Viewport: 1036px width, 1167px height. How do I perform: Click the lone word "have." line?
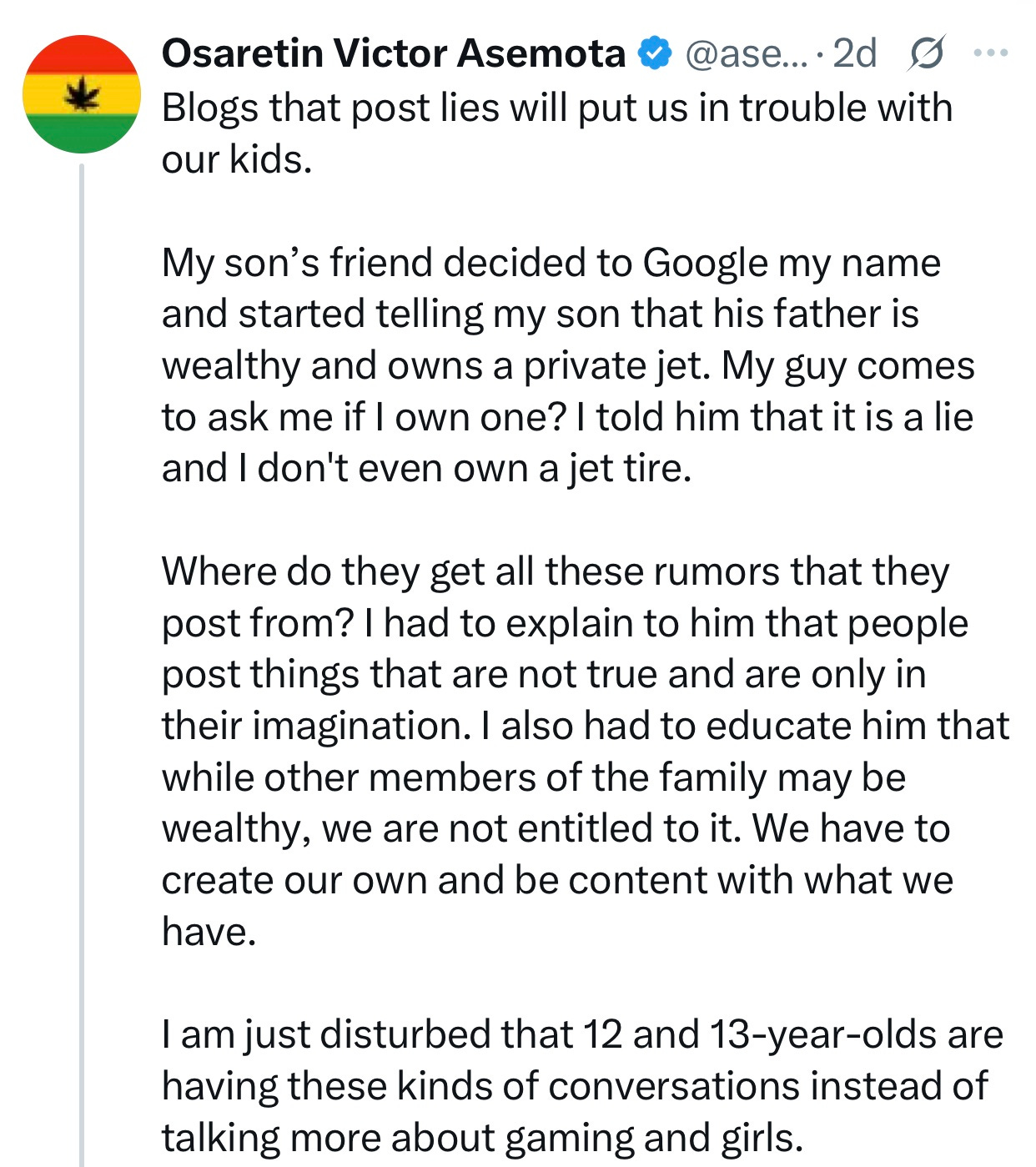coord(209,931)
